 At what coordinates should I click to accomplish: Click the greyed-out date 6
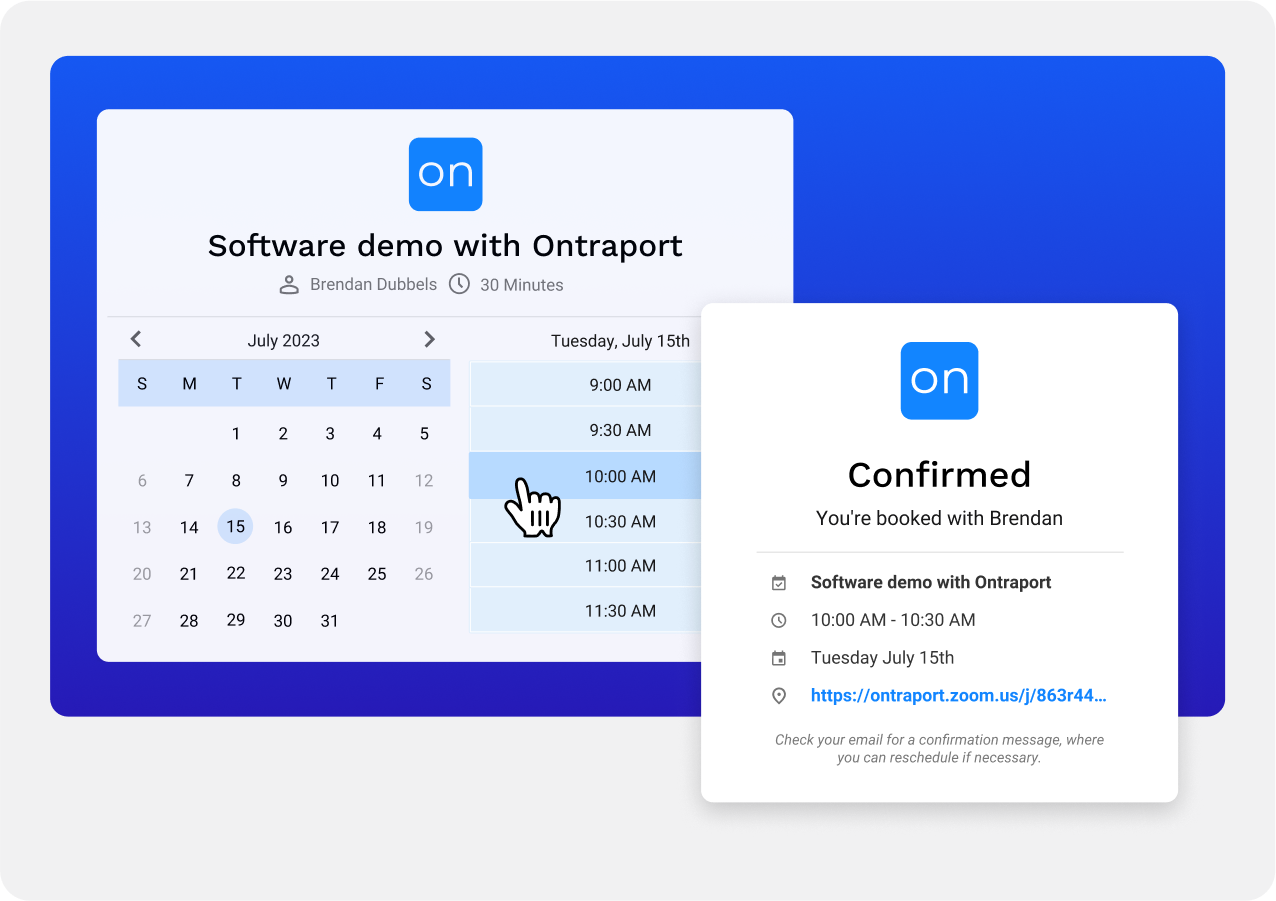[142, 481]
